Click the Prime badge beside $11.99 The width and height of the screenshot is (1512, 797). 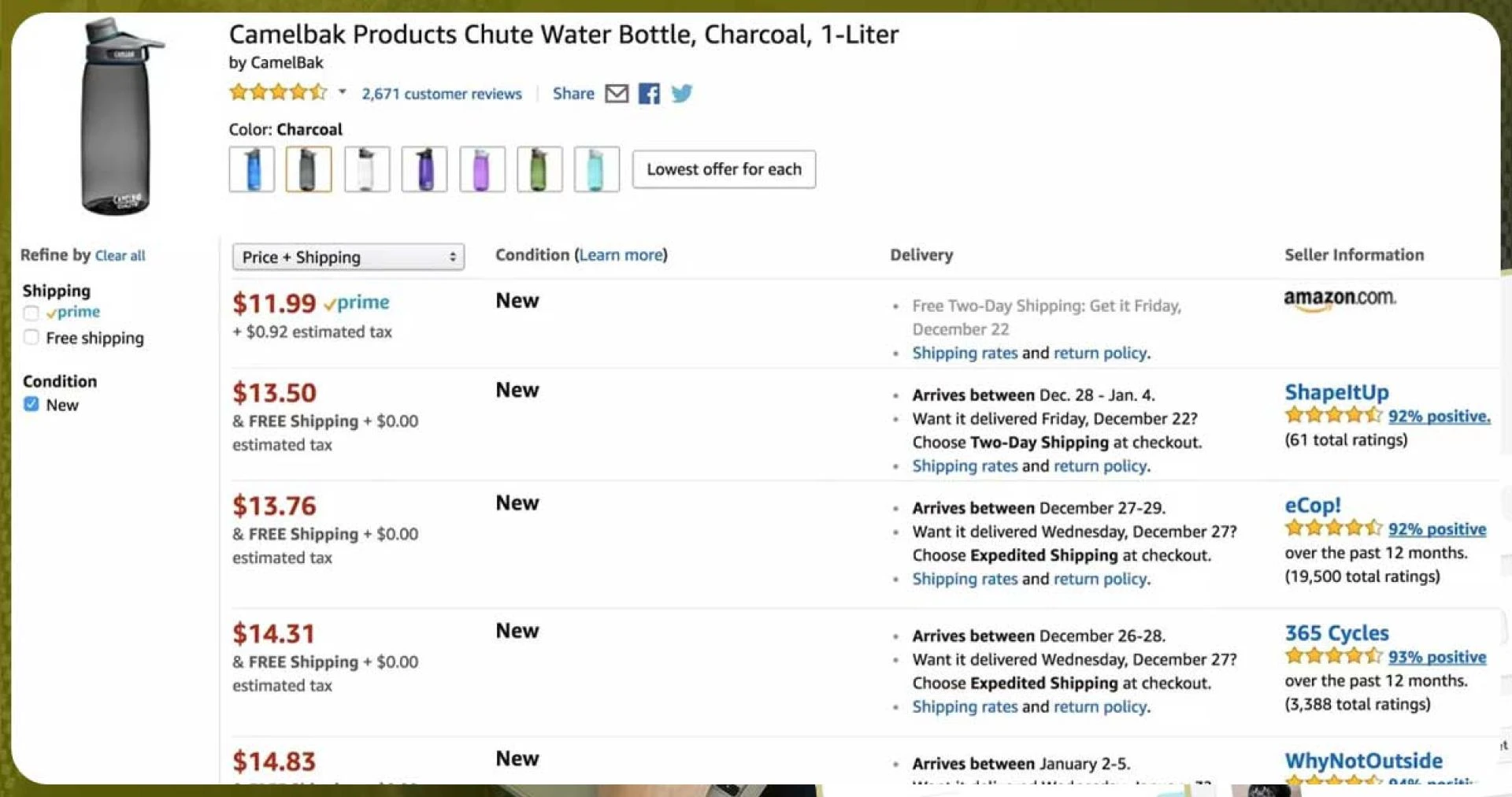click(x=358, y=302)
